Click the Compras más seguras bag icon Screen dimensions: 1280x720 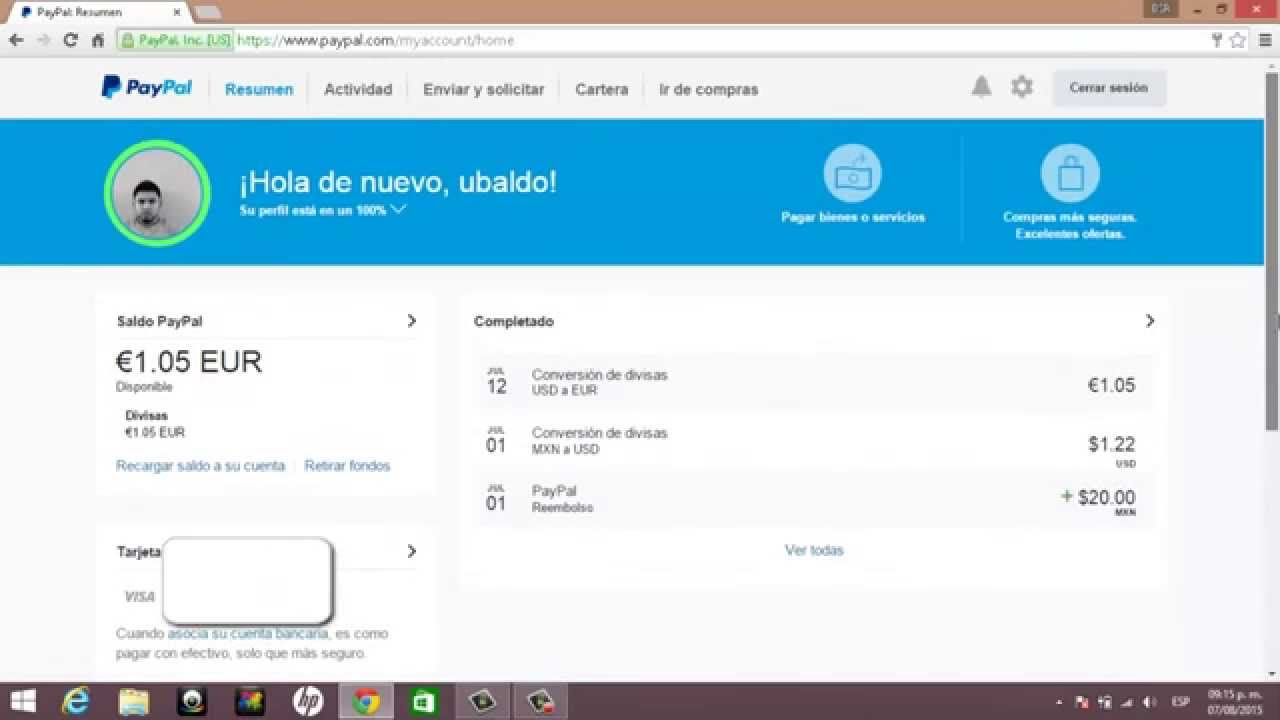coord(1070,173)
